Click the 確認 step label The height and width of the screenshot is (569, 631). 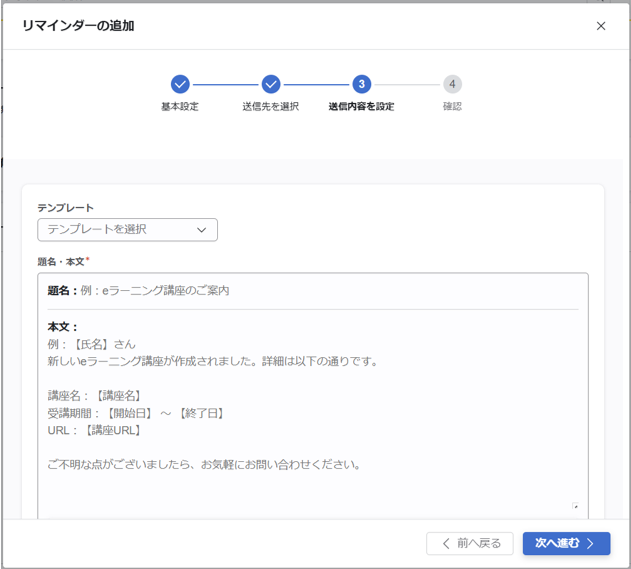pyautogui.click(x=452, y=107)
